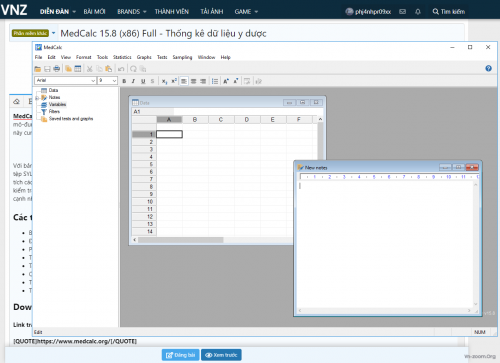500x363 pixels.
Task: Click the messages envelope icon
Action: click(x=403, y=12)
